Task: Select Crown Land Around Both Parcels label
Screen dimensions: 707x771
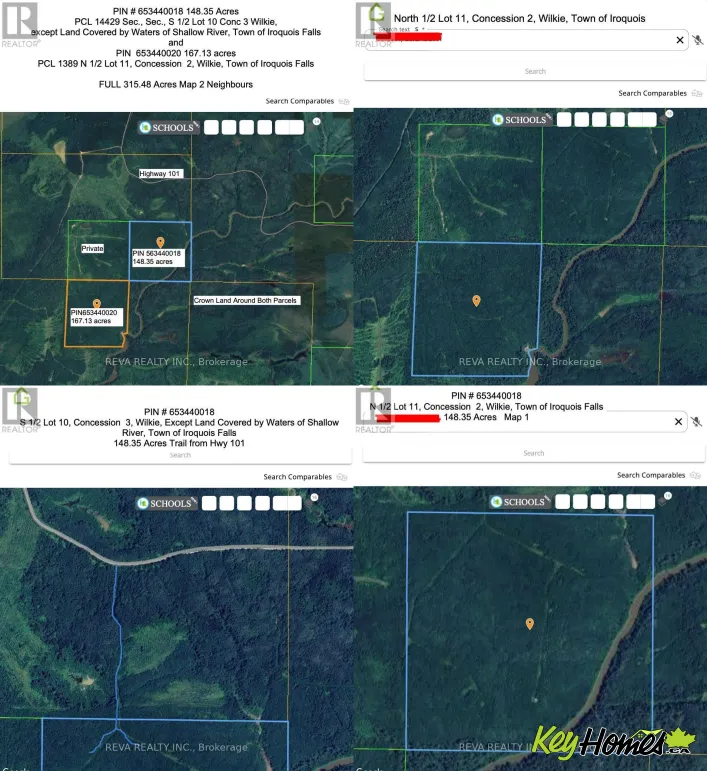Action: (245, 300)
